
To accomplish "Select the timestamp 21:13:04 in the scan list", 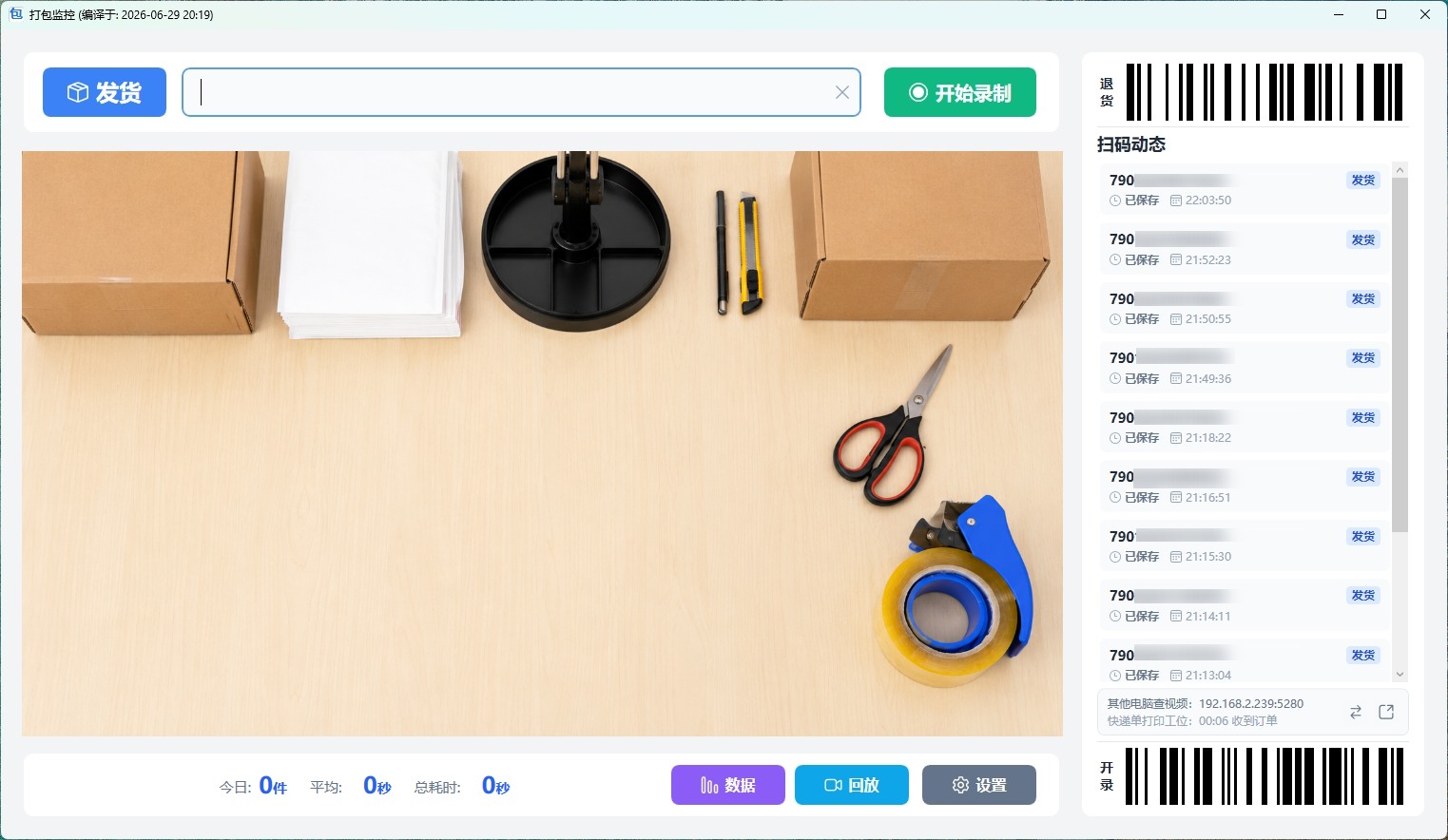I will point(1208,676).
